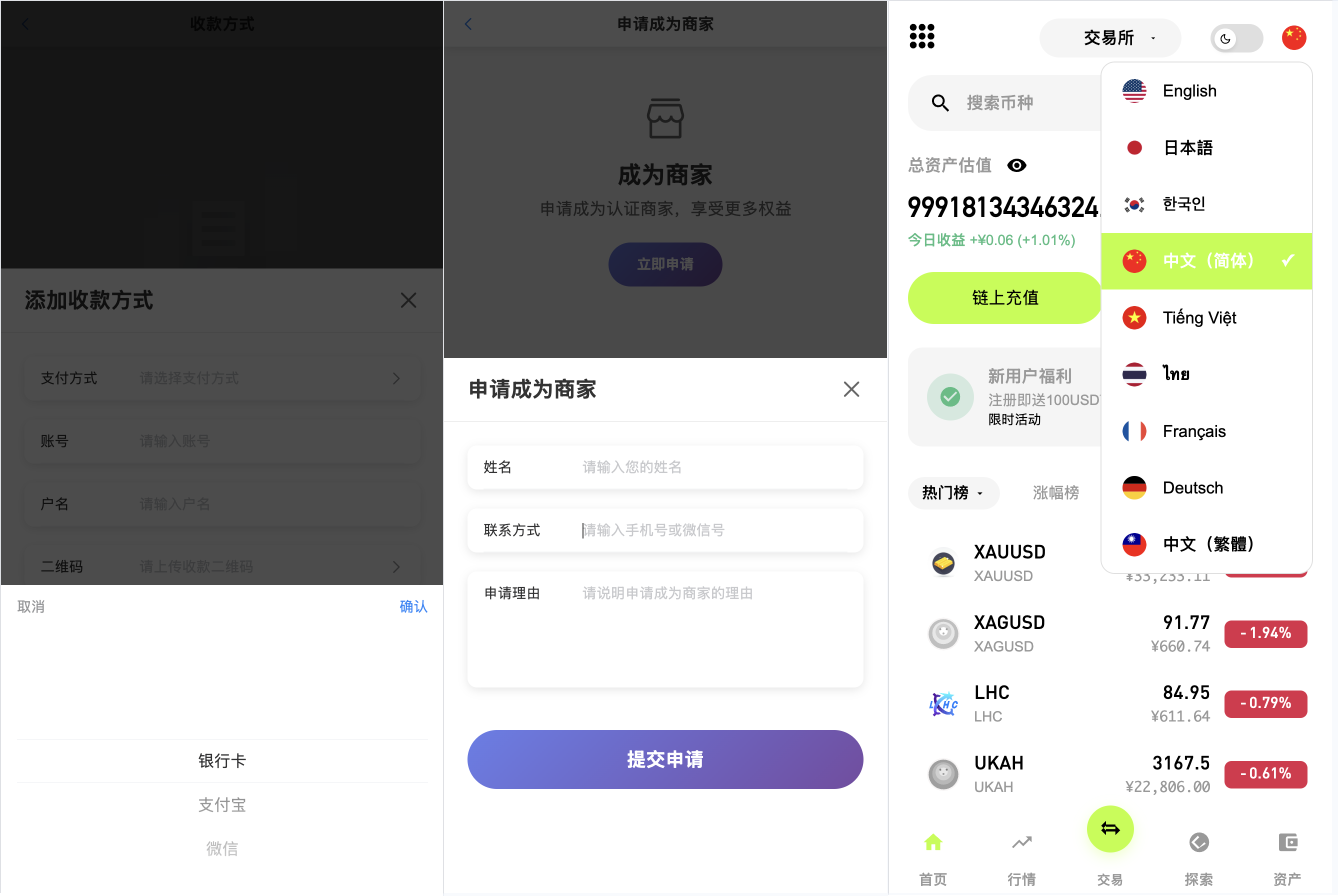Image resolution: width=1338 pixels, height=896 pixels.
Task: Select the swap icon in bottom navigation
Action: 1109,828
